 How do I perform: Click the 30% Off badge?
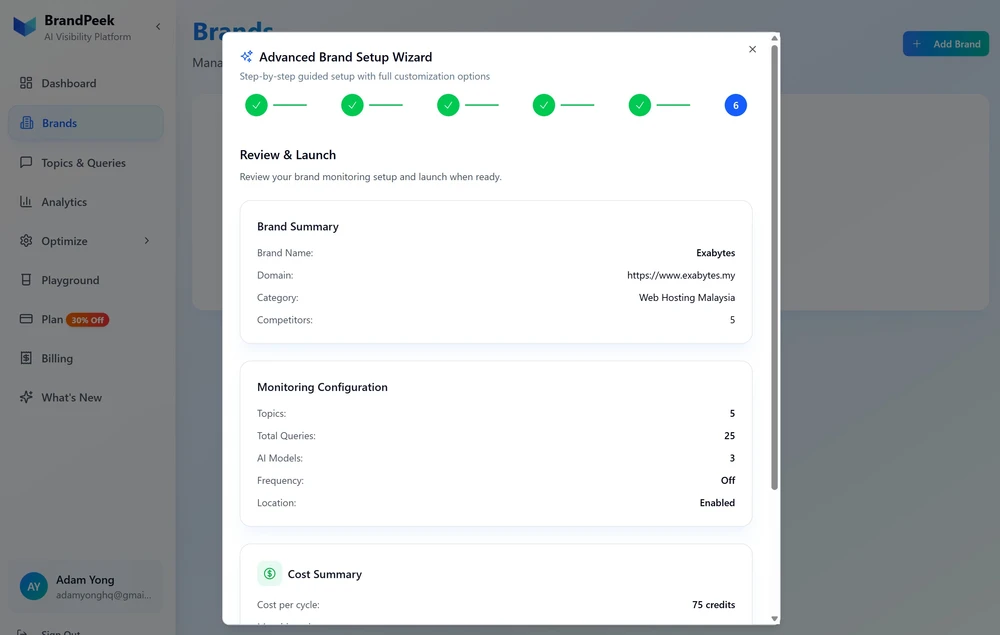click(87, 320)
